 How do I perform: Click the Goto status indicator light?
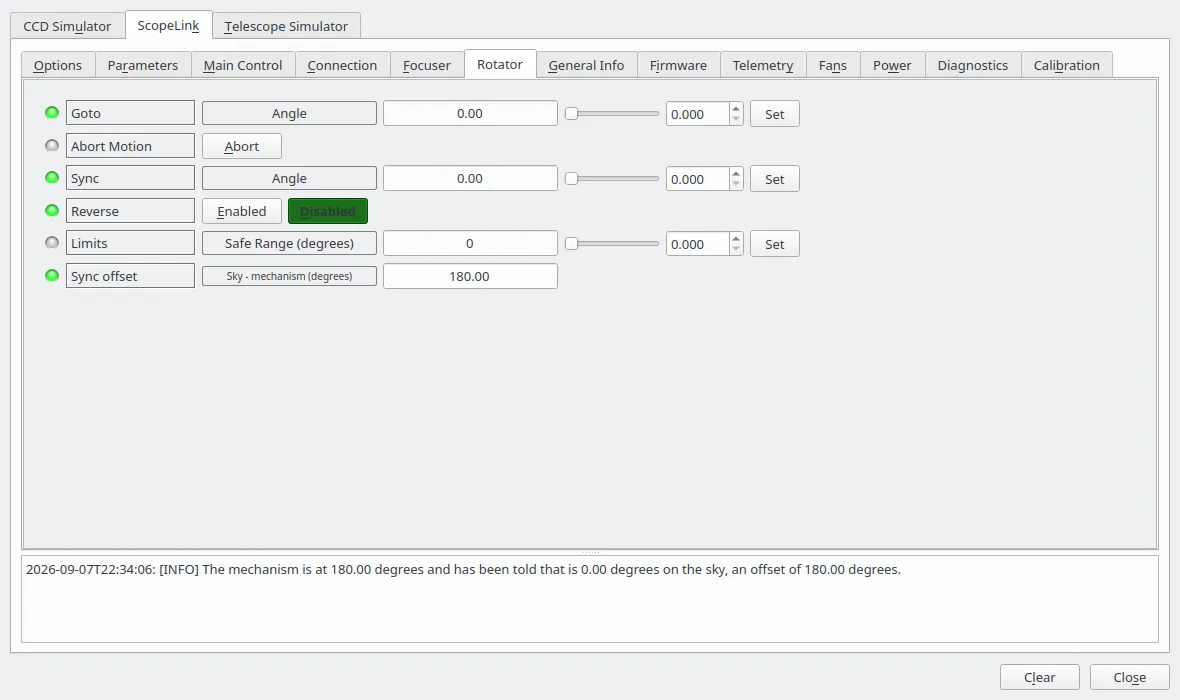52,113
